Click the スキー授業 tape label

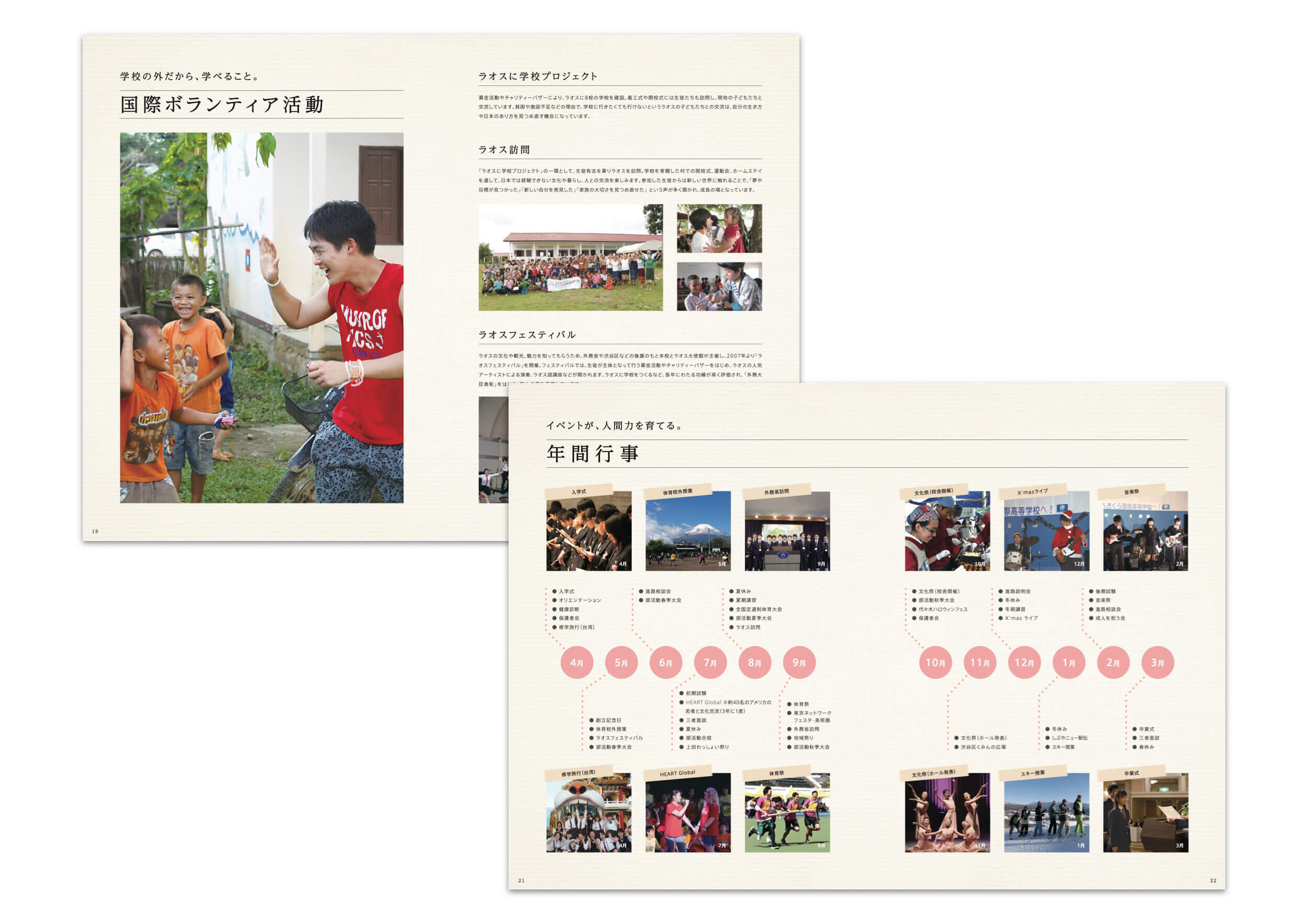pyautogui.click(x=1032, y=773)
